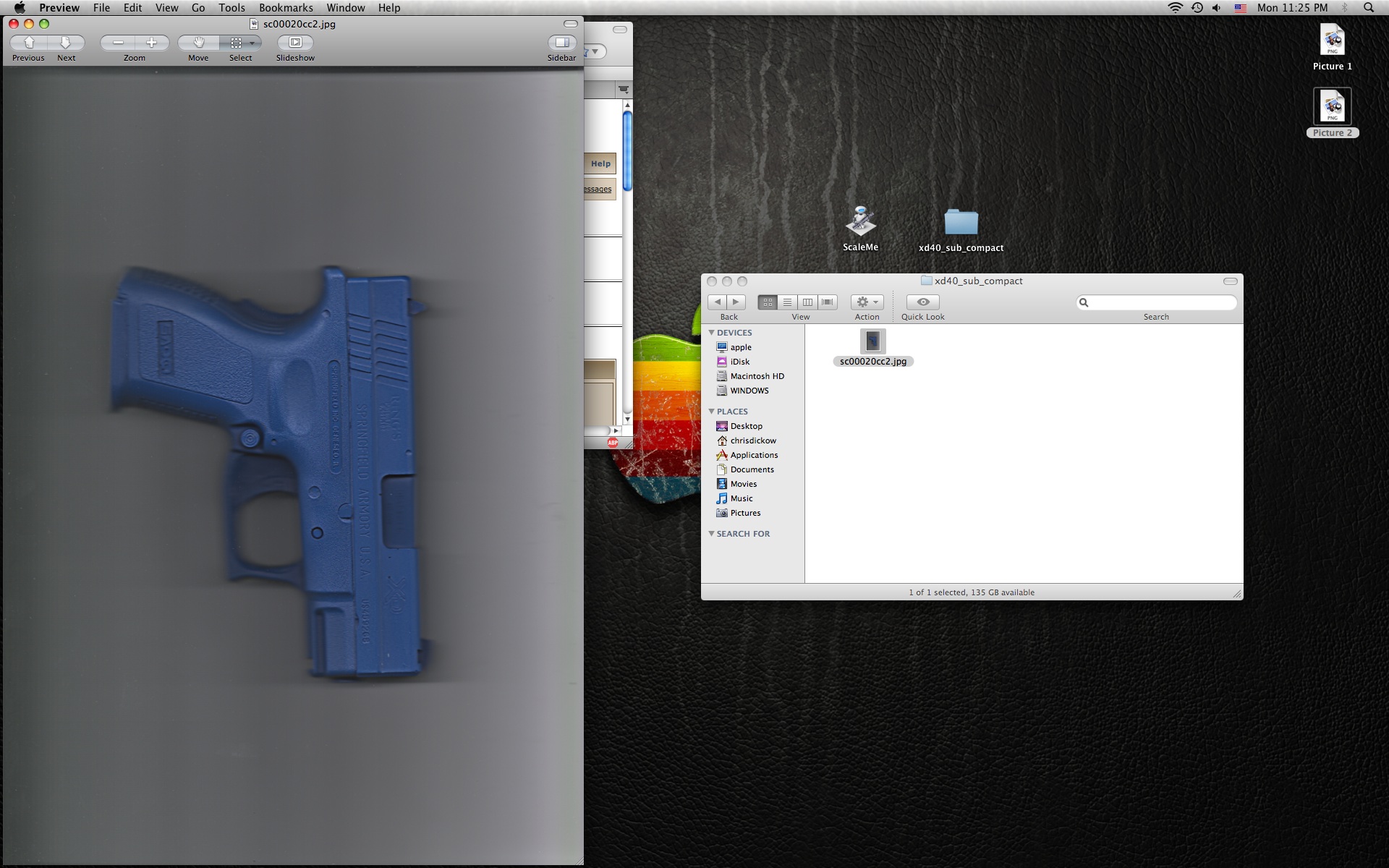Click the Help button in the background window
The image size is (1389, 868).
pos(600,163)
